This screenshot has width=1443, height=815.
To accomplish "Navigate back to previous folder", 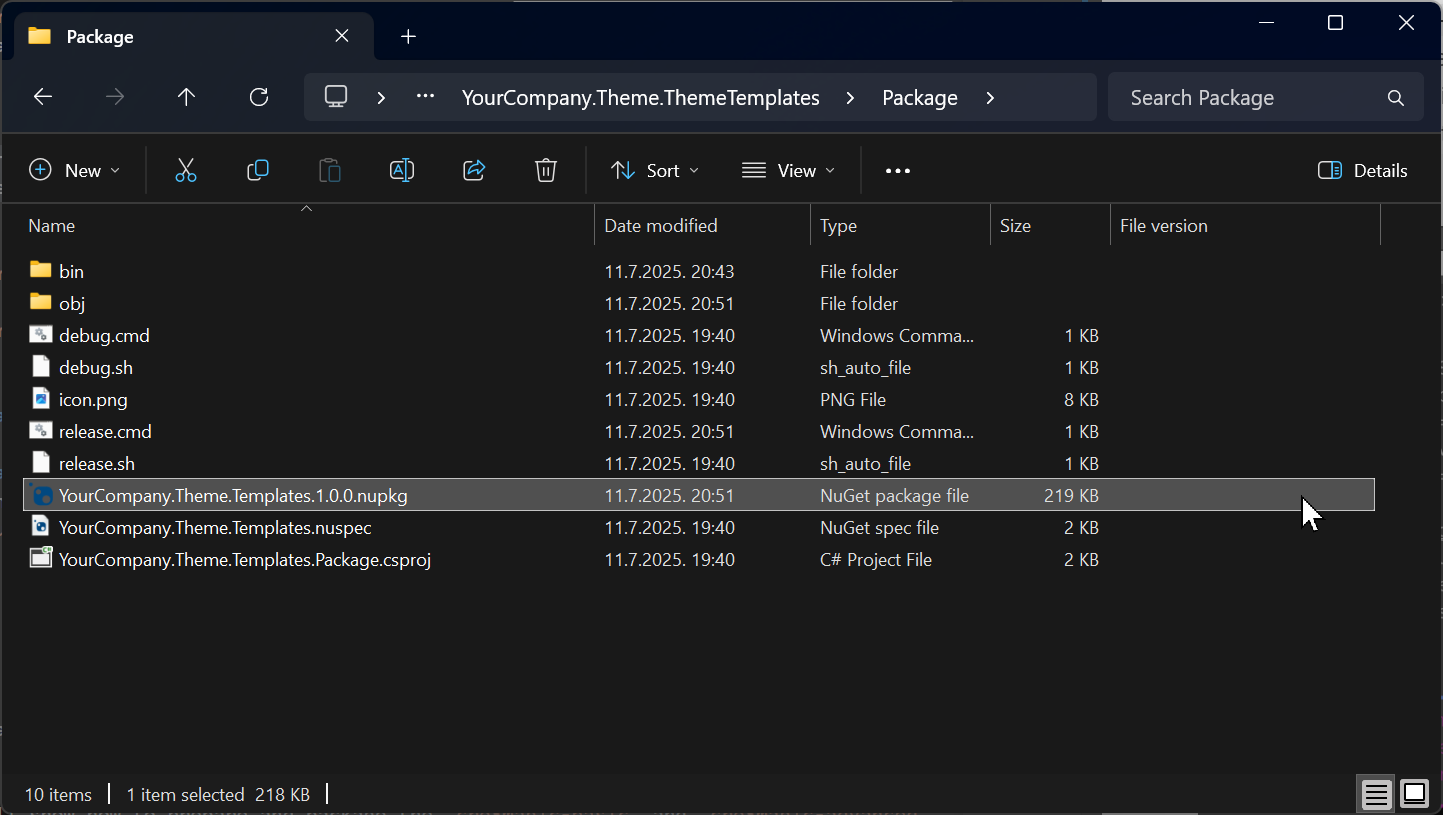I will tap(42, 97).
